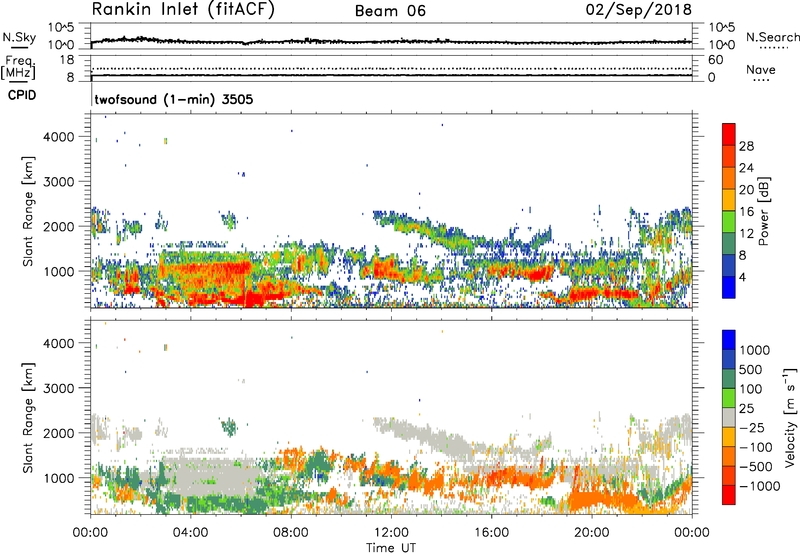Pick the bright red top segment of power colorbar

click(729, 134)
